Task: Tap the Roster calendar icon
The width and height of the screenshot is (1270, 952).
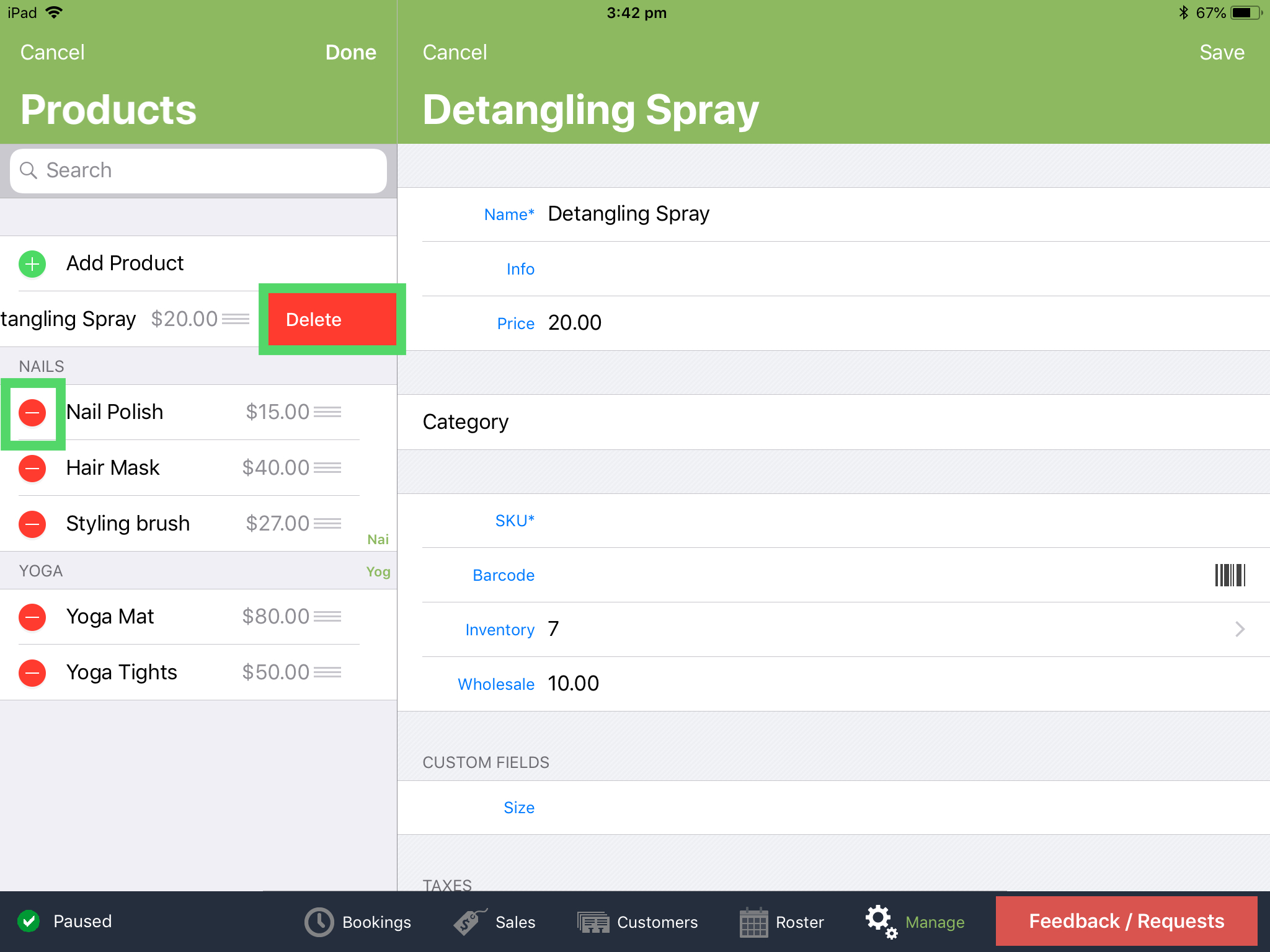Action: pos(754,922)
